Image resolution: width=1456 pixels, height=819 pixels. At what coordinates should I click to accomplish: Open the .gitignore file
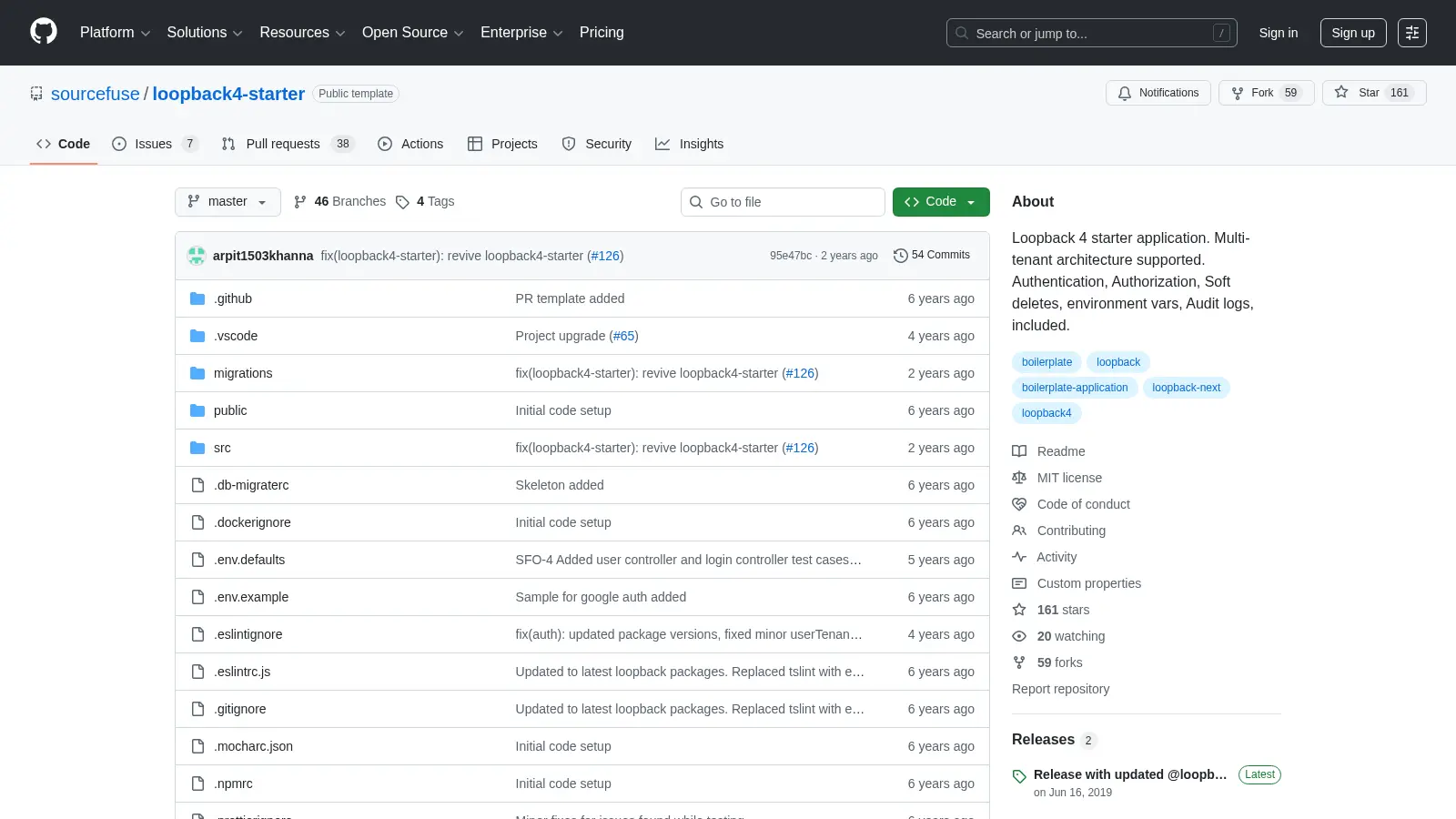(x=240, y=709)
